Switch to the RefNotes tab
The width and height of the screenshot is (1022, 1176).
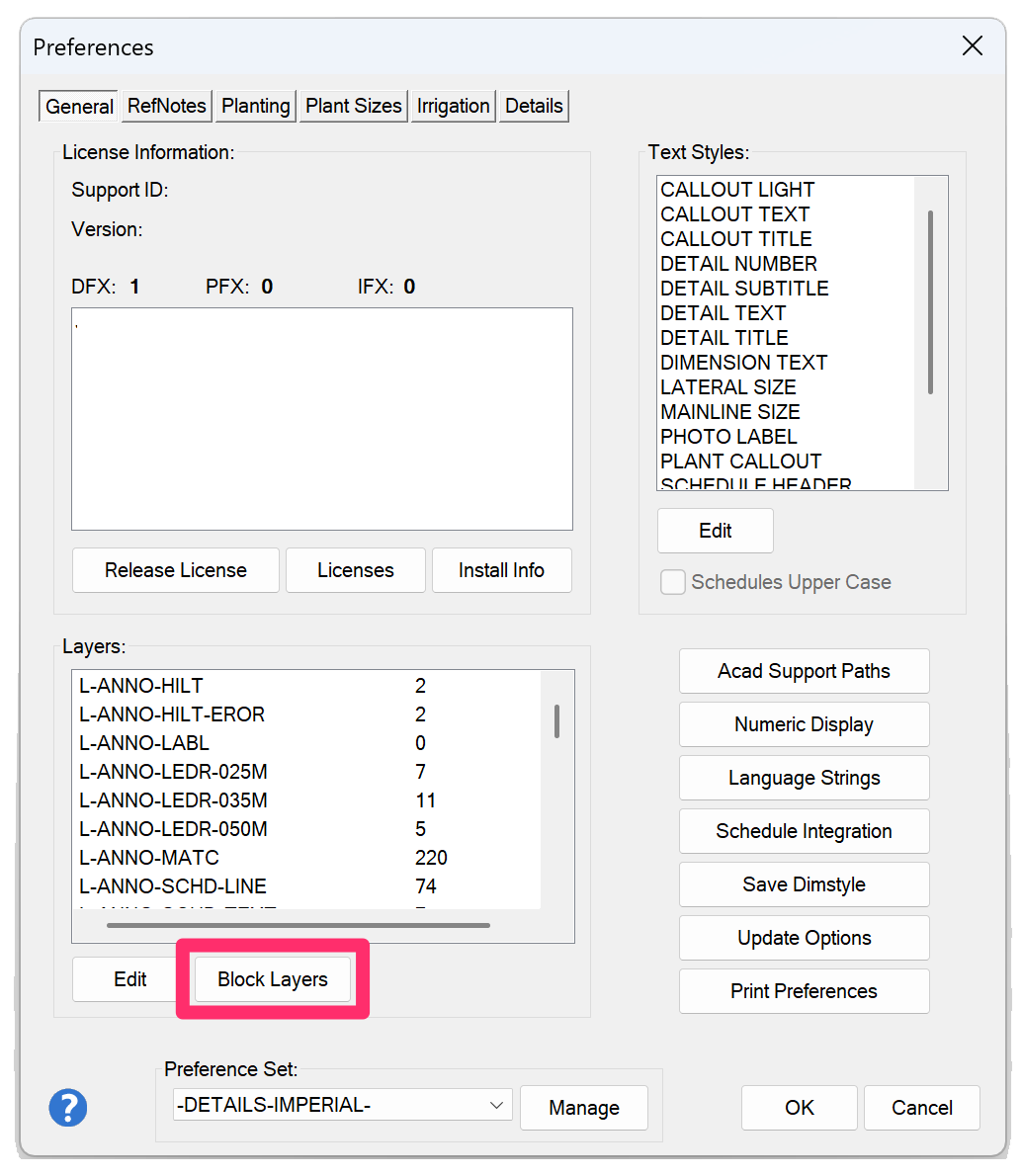pos(167,106)
